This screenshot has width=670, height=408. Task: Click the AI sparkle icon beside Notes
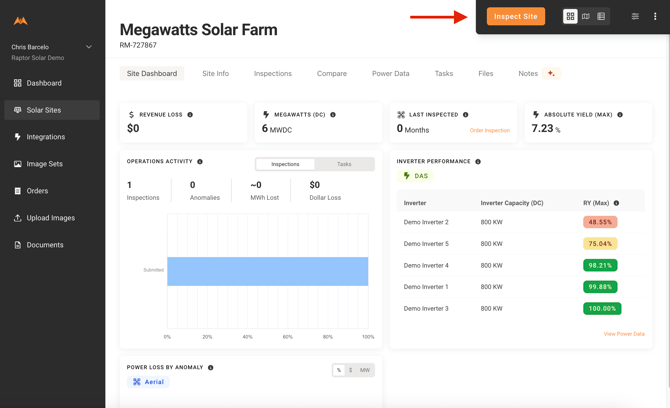pyautogui.click(x=551, y=73)
